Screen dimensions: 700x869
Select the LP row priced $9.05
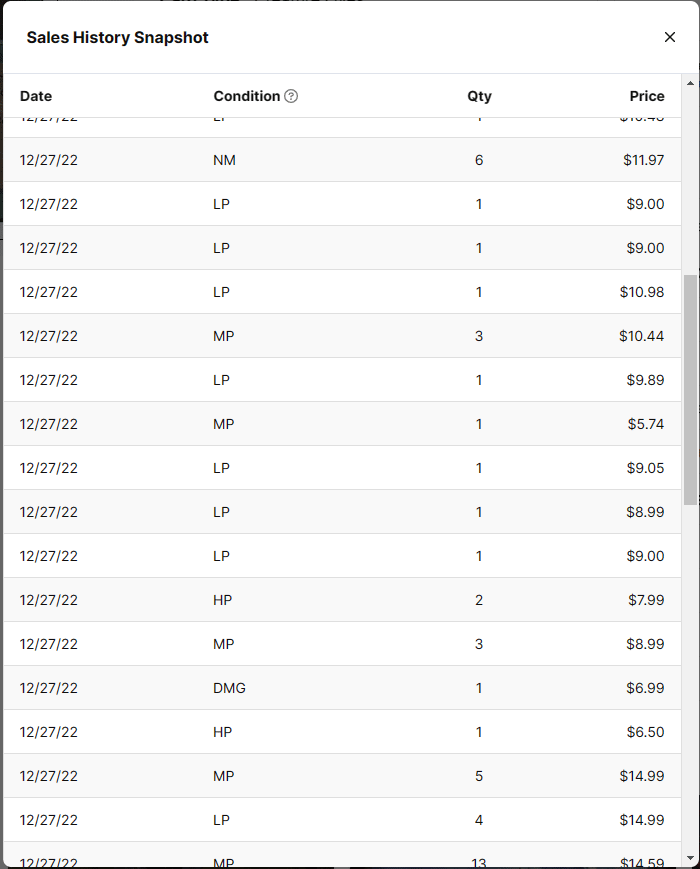pyautogui.click(x=340, y=468)
